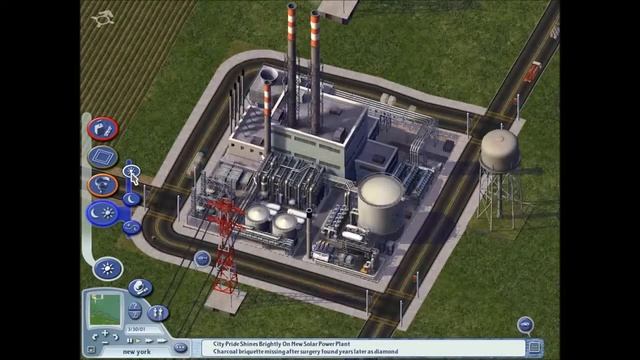Open the Terraform tools menu button

(103, 129)
